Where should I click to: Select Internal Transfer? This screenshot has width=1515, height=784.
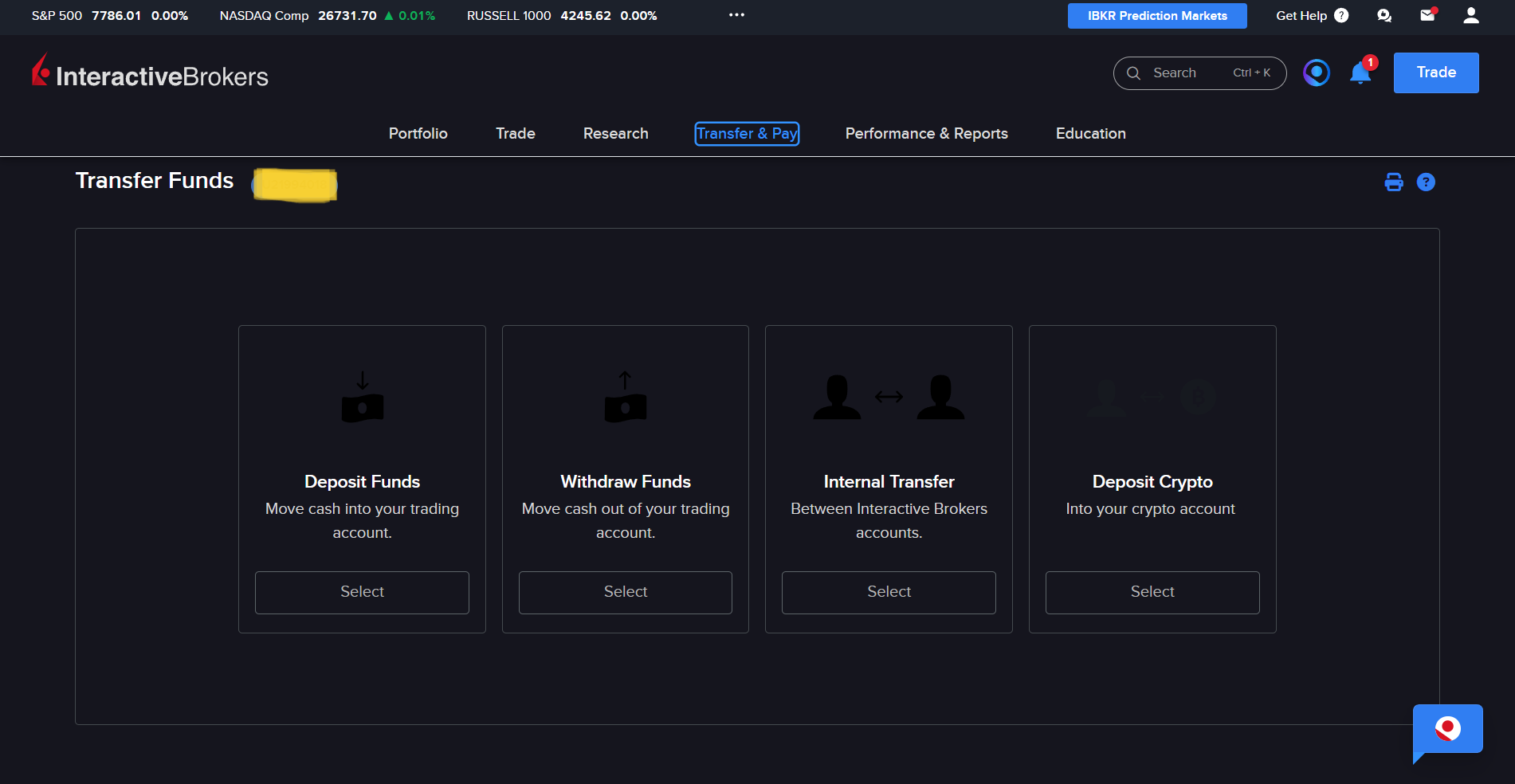coord(889,592)
